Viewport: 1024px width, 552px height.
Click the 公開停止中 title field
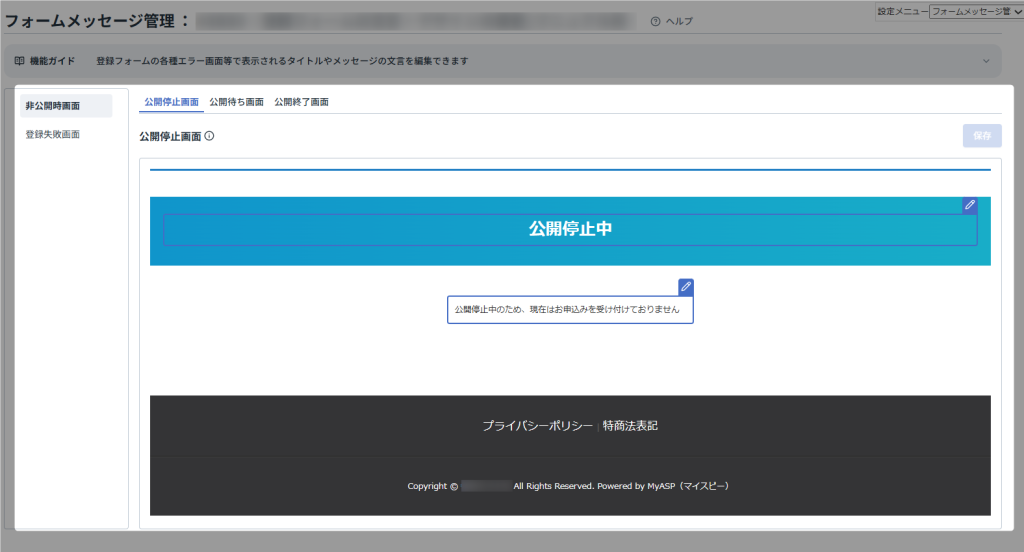coord(570,229)
